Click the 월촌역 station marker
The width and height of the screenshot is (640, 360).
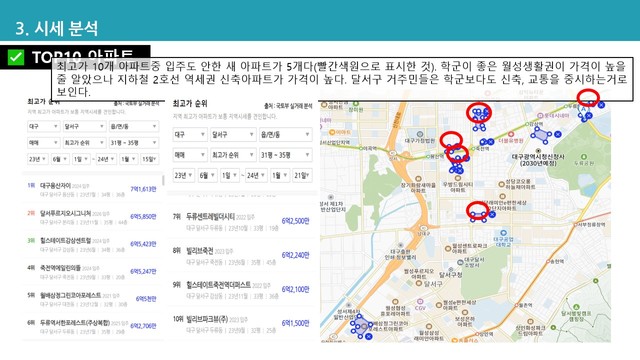(x=517, y=305)
